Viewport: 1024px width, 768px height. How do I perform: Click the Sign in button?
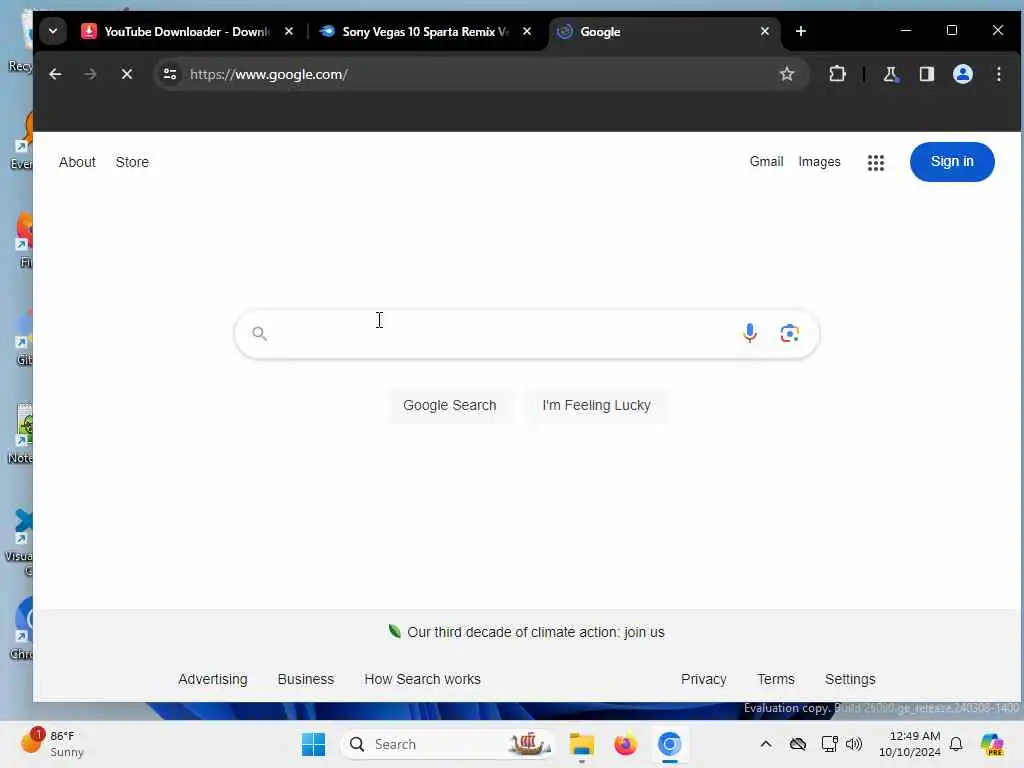click(x=952, y=161)
